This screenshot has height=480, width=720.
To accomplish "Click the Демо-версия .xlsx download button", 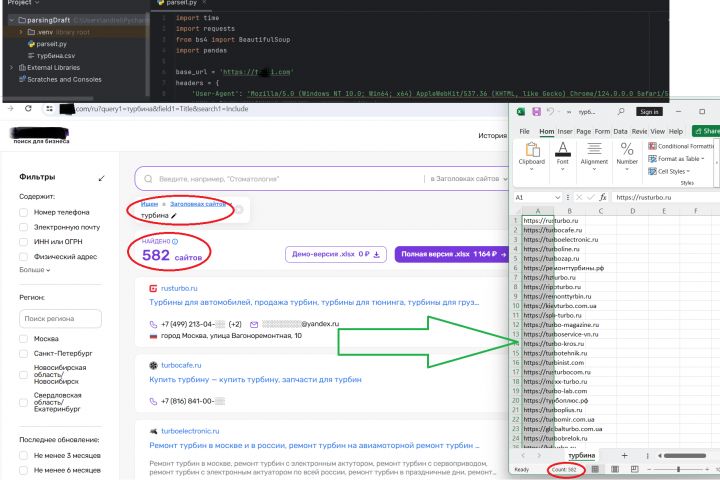I will (x=336, y=254).
